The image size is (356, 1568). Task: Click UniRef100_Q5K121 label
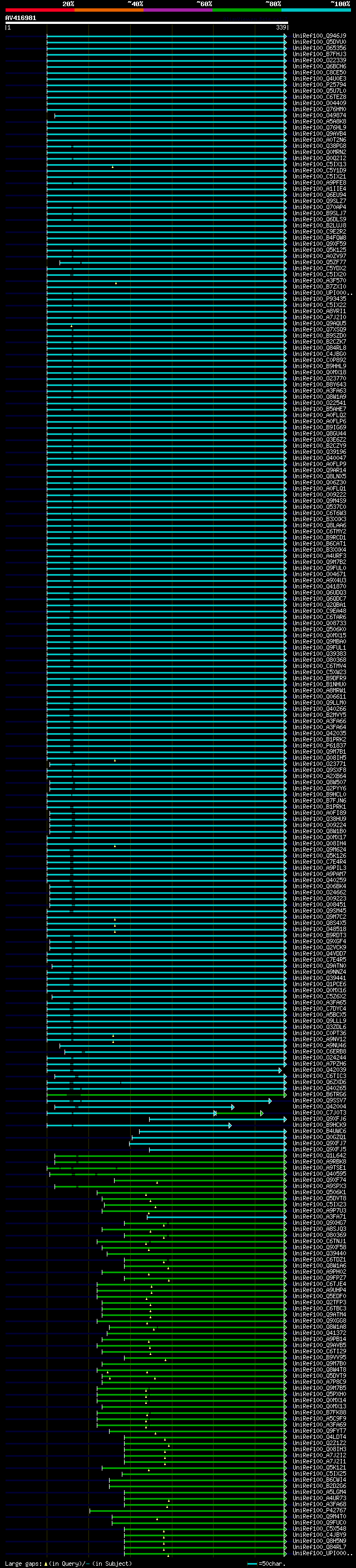(319, 1467)
